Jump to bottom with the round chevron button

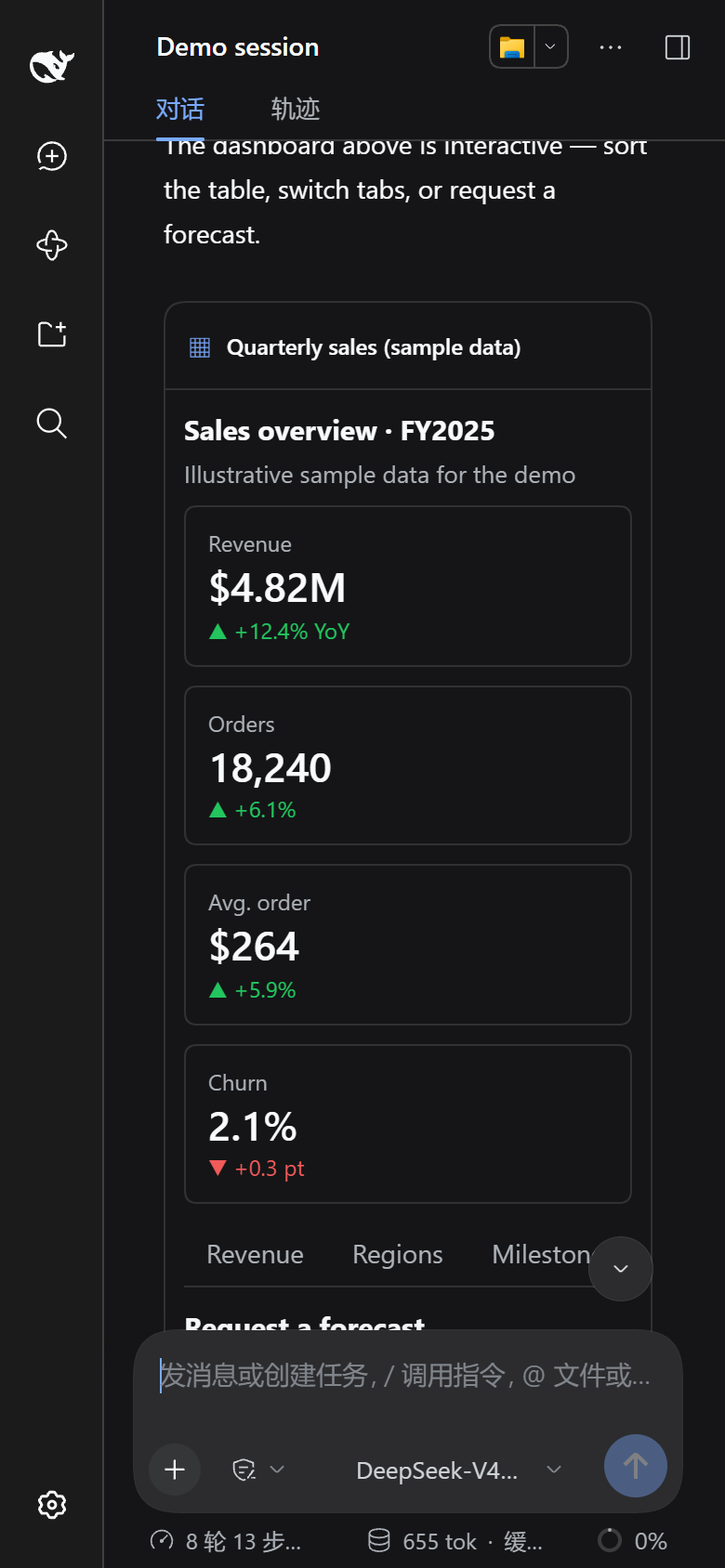[x=621, y=1269]
